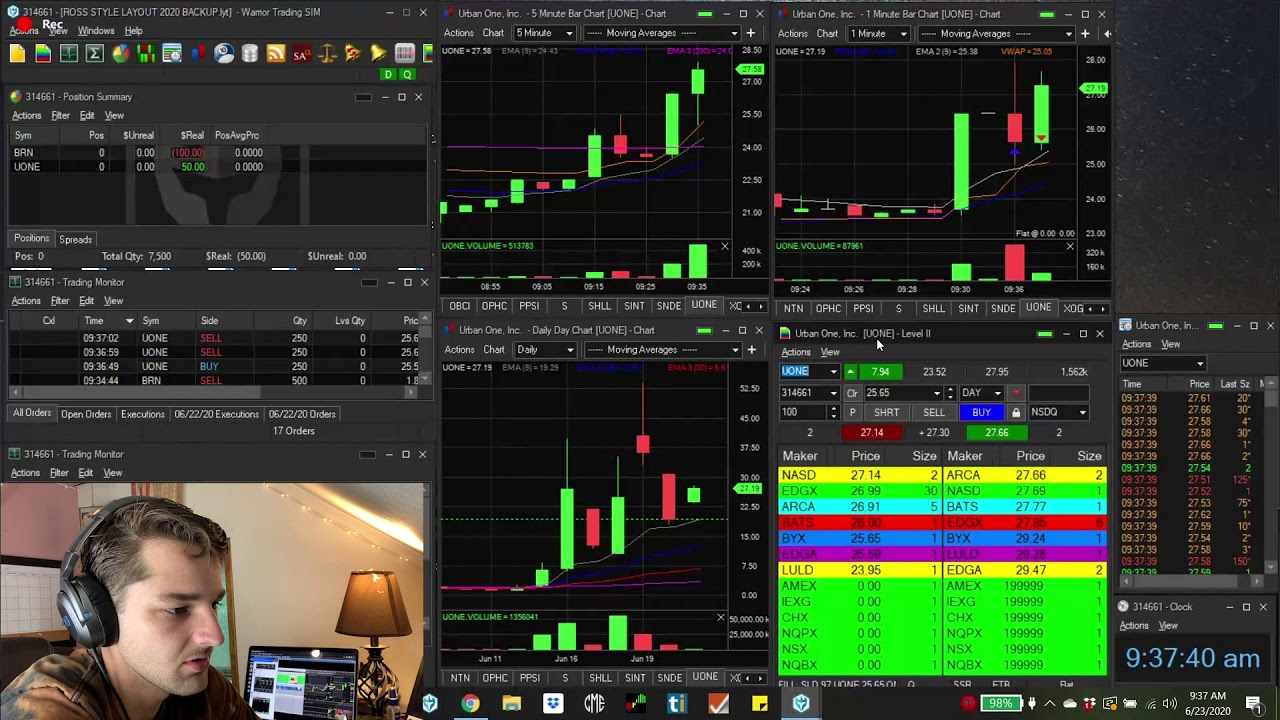Click the share quantity stepper arrows
This screenshot has width=1280, height=720.
[833, 412]
